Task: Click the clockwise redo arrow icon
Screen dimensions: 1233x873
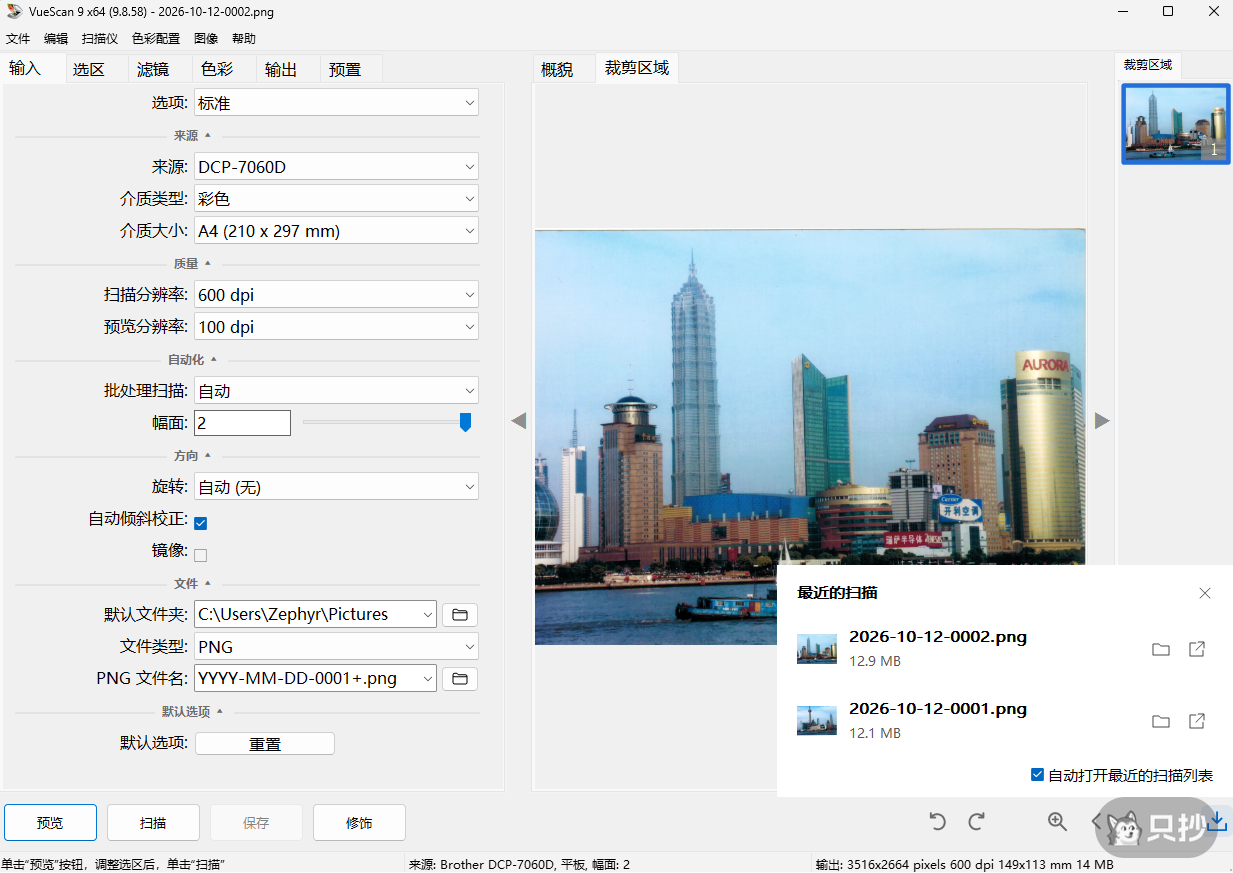Action: pos(977,822)
